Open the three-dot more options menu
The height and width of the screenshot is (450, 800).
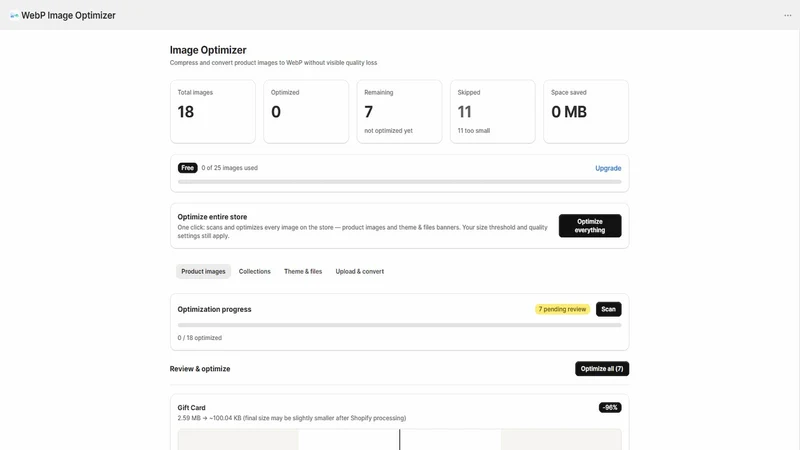[x=787, y=15]
